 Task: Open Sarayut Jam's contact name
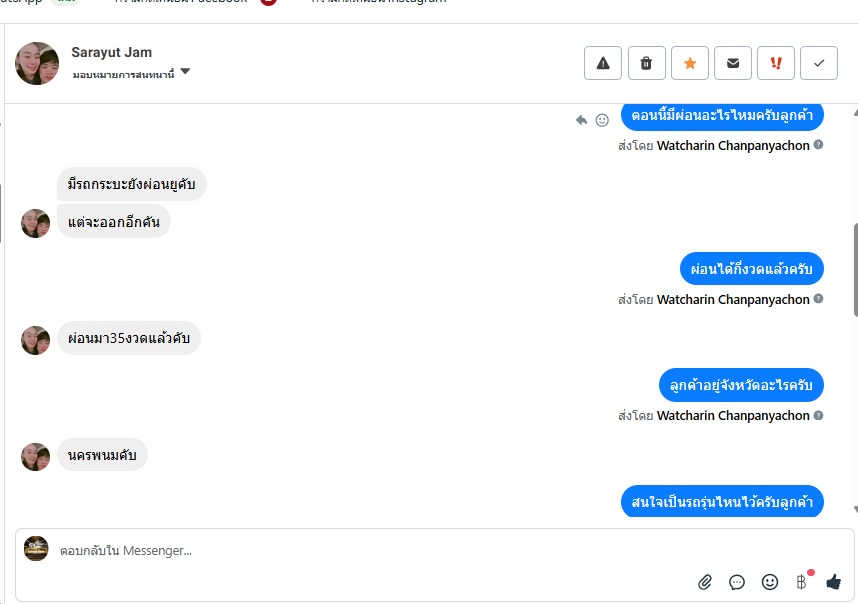click(x=112, y=53)
